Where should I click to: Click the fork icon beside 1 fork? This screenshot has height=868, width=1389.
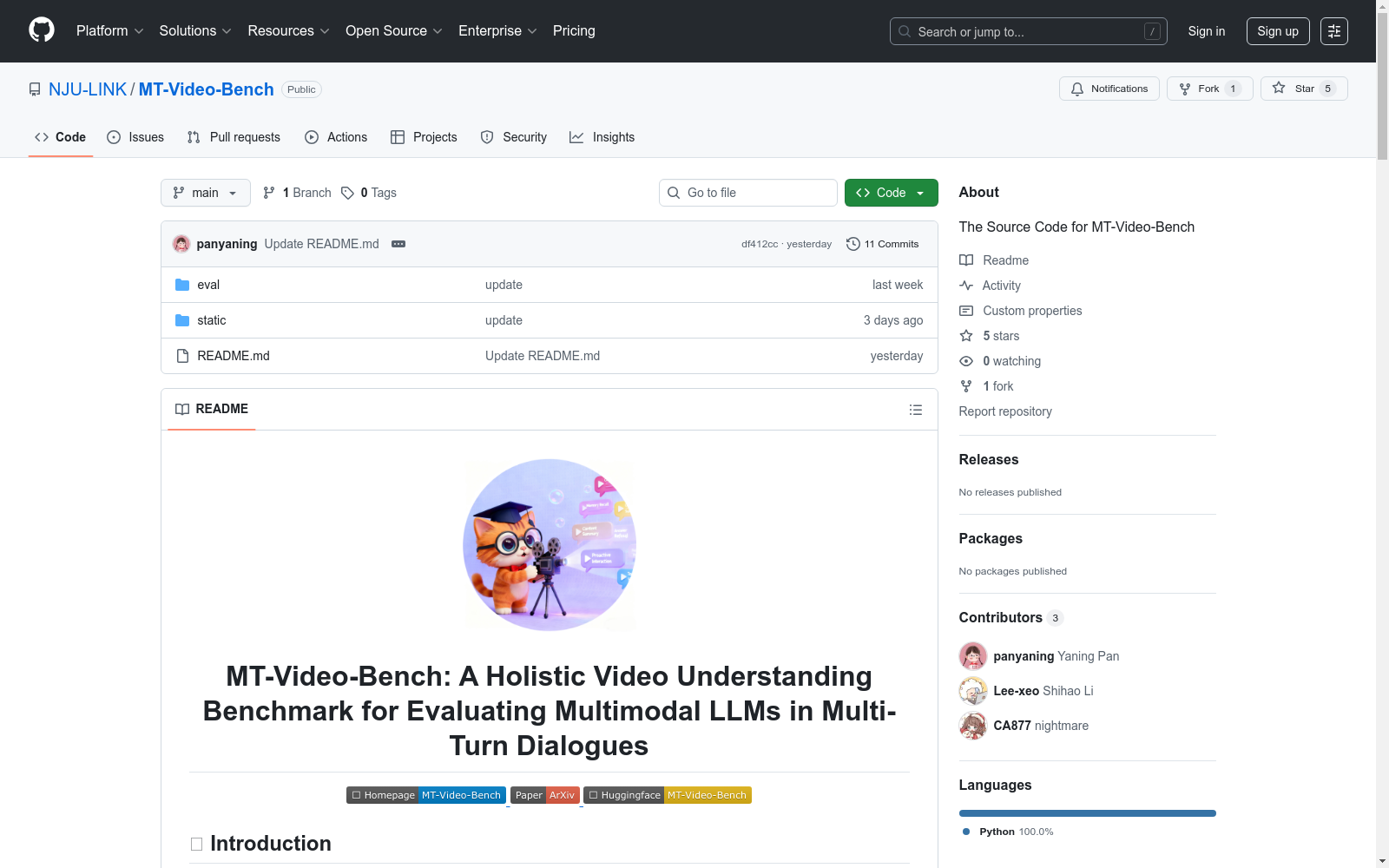click(966, 386)
